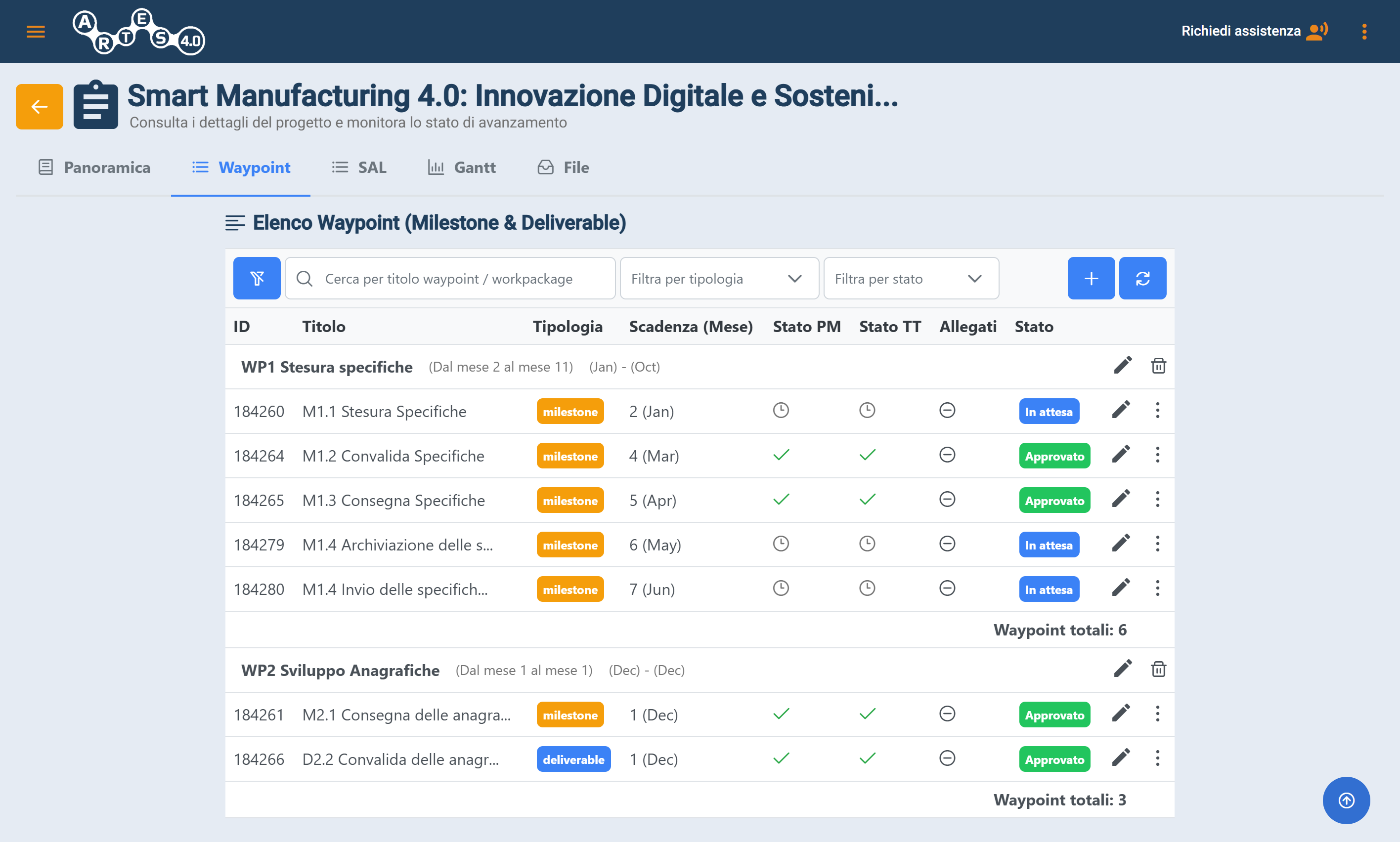This screenshot has width=1400, height=842.
Task: Switch to the File tab
Action: 563,168
